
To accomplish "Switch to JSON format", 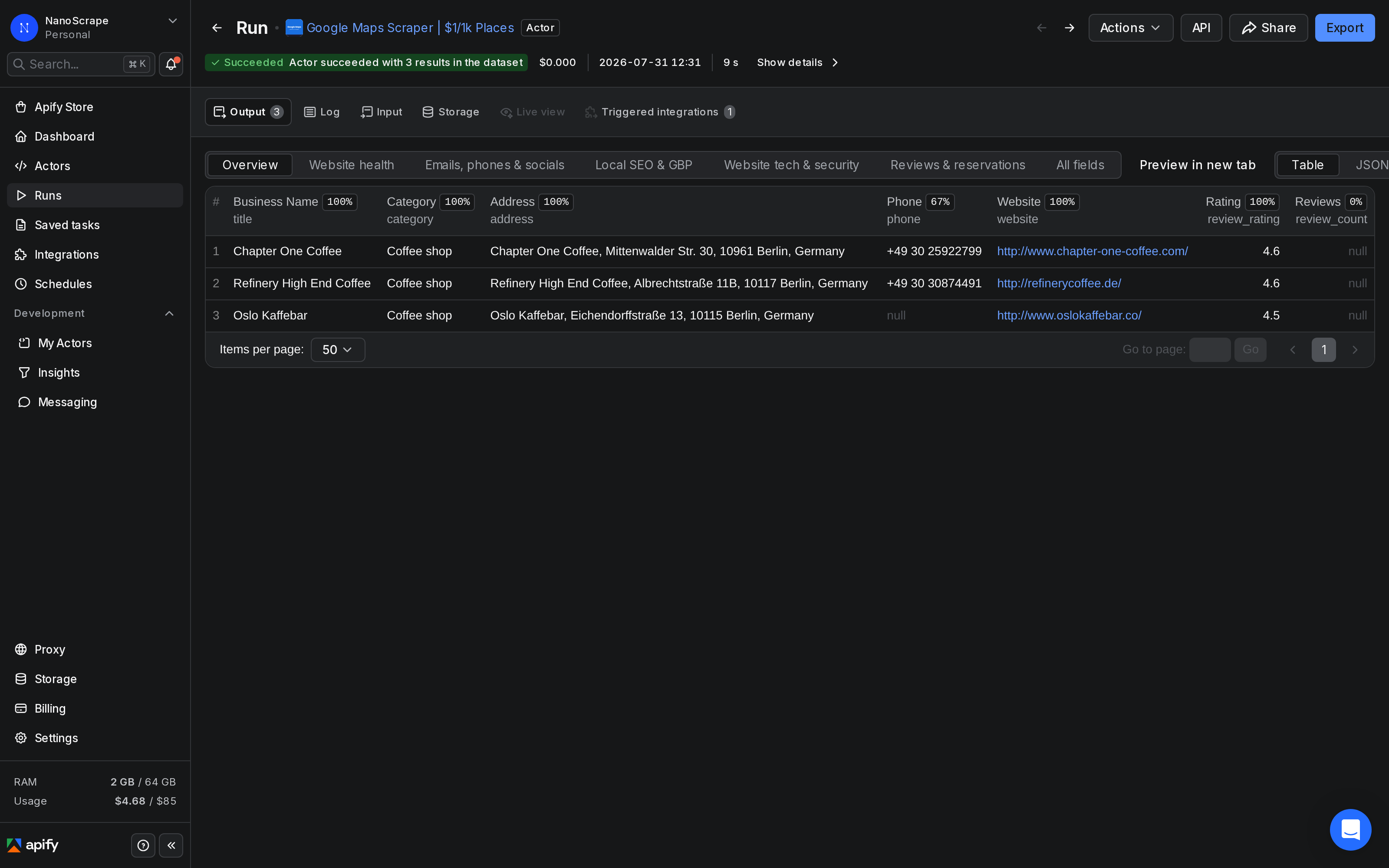I will pos(1371,165).
